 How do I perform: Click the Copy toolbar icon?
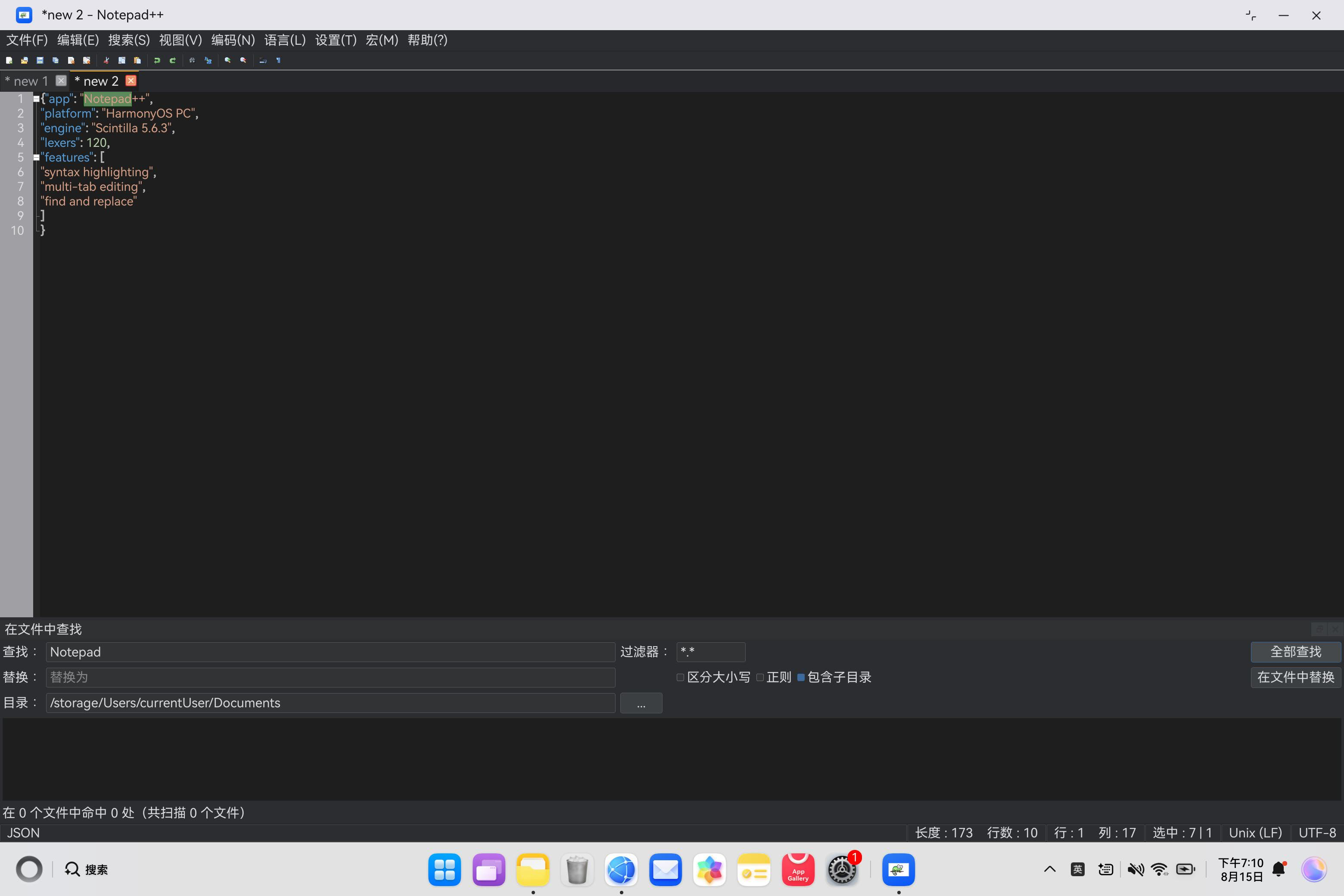pos(122,60)
